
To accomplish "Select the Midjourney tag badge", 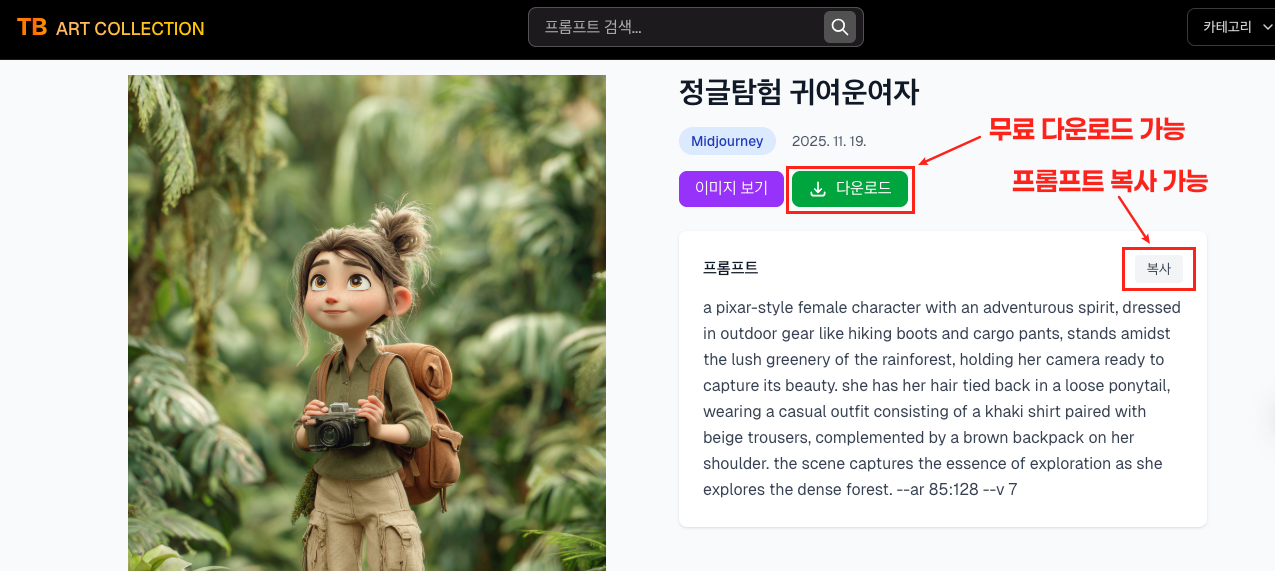I will coord(727,141).
